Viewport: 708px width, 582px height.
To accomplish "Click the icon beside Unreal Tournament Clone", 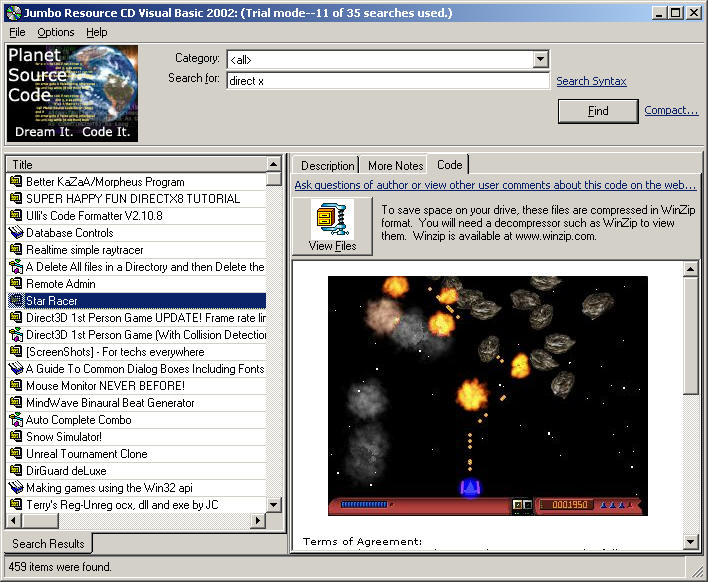I will tap(16, 453).
